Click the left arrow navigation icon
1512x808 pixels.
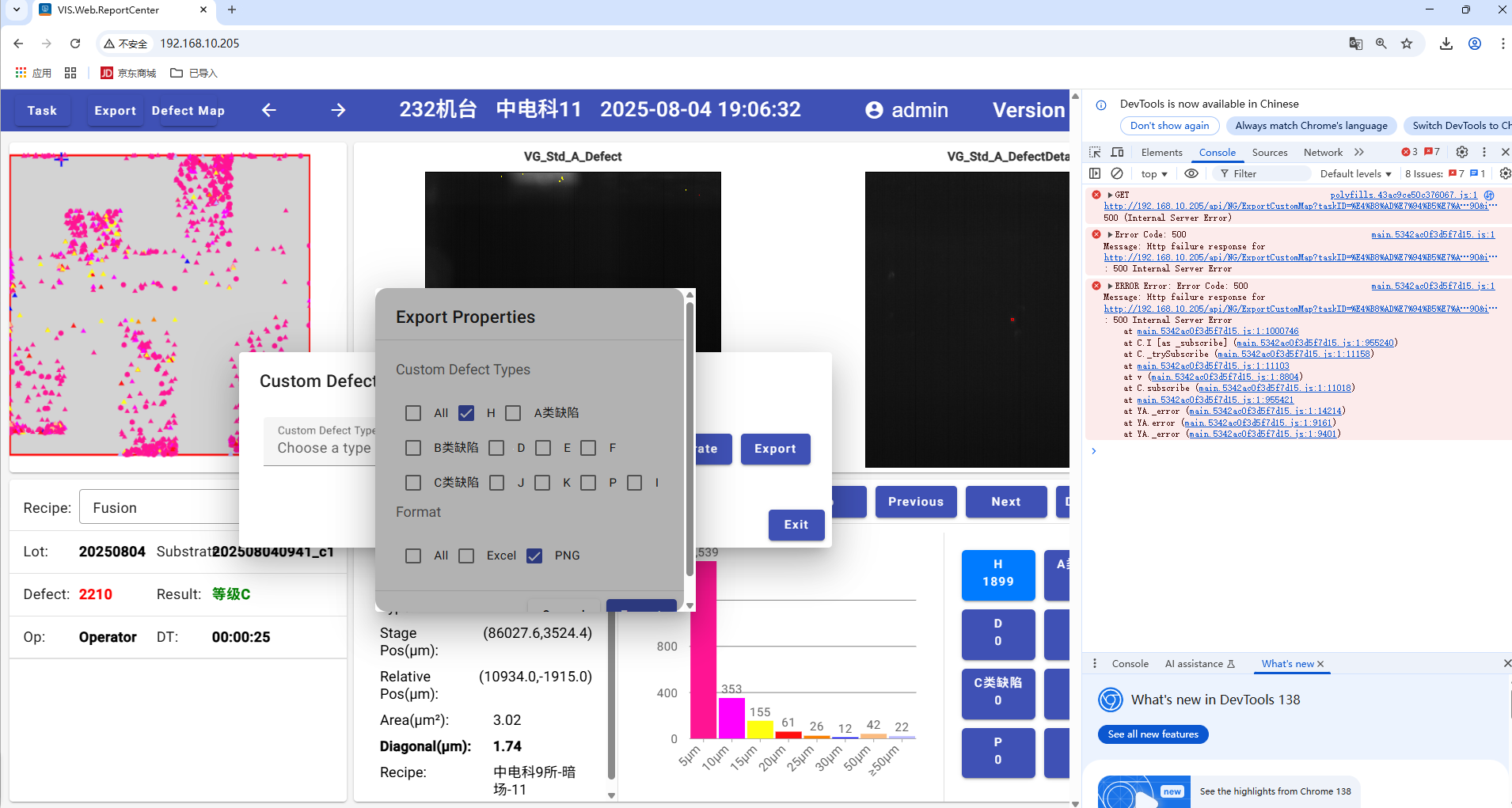coord(269,110)
